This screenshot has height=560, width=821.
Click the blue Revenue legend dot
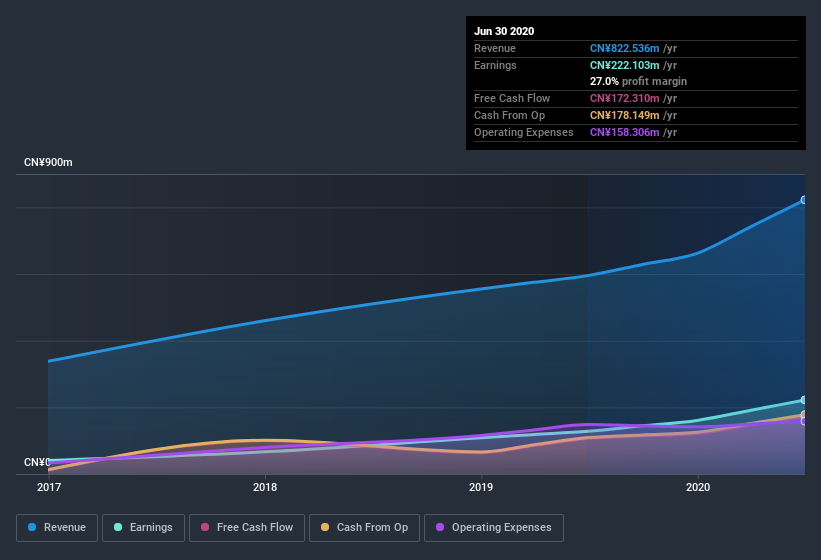click(x=32, y=527)
